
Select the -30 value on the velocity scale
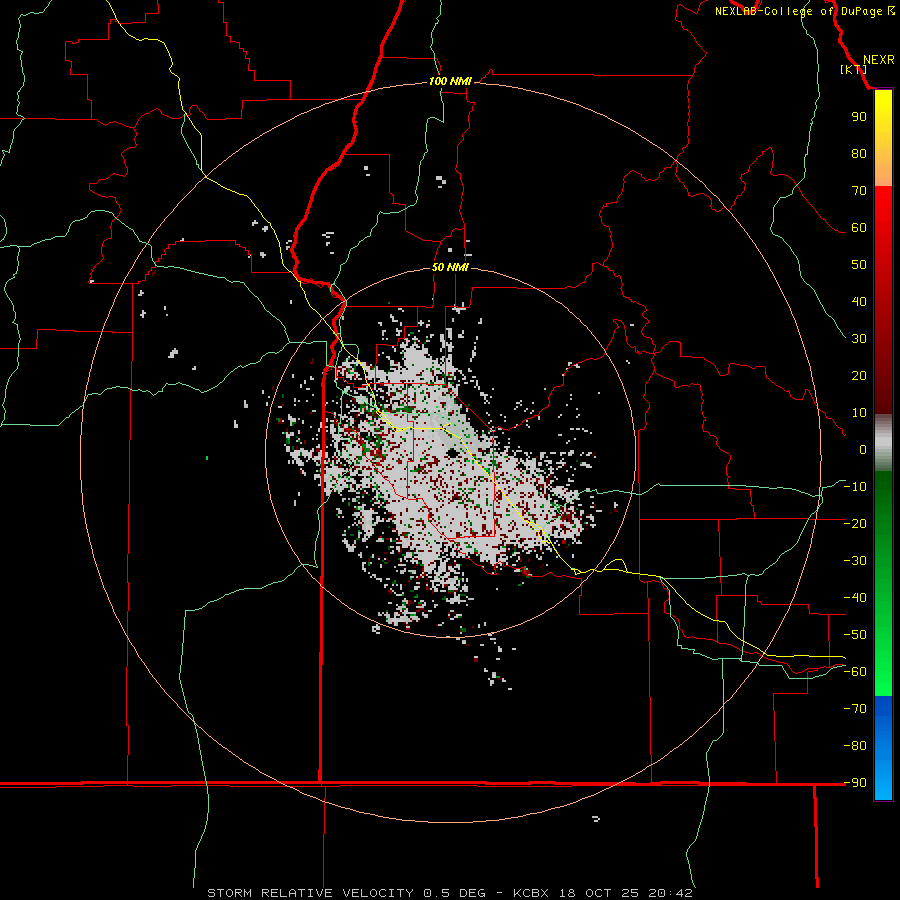pos(855,561)
